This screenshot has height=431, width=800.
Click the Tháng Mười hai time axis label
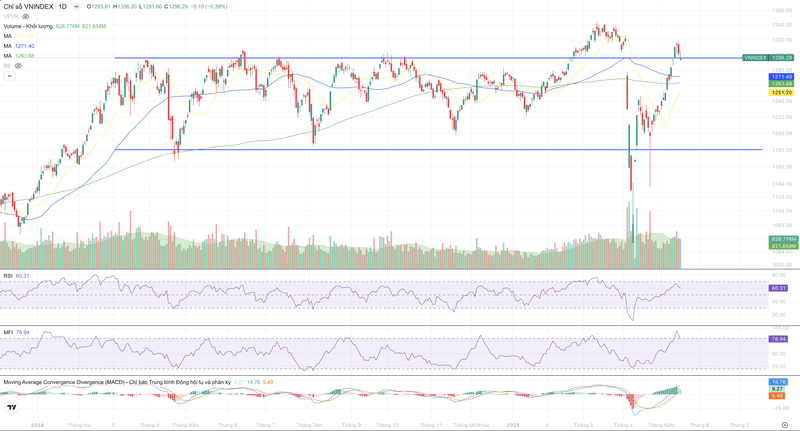tap(471, 425)
